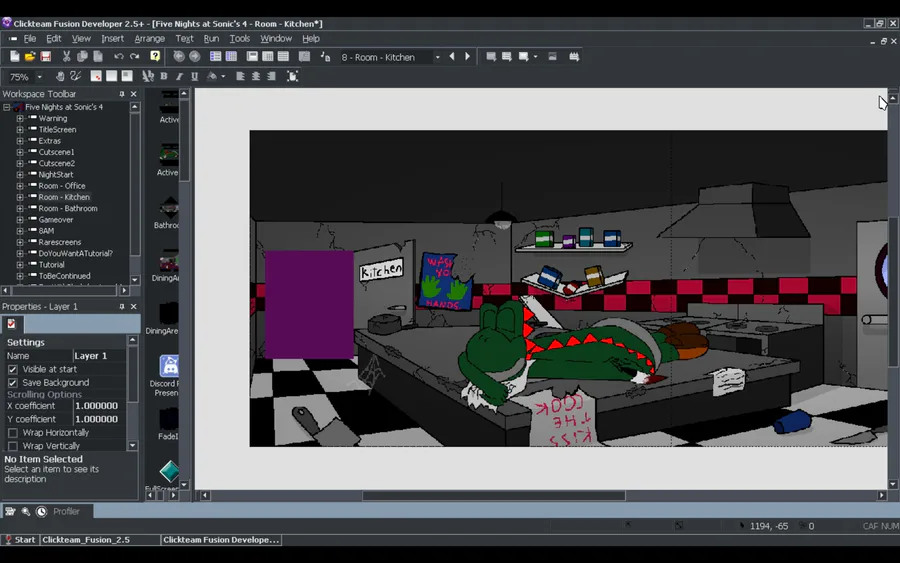Toggle Bold text formatting
This screenshot has height=563, width=900.
coord(164,76)
